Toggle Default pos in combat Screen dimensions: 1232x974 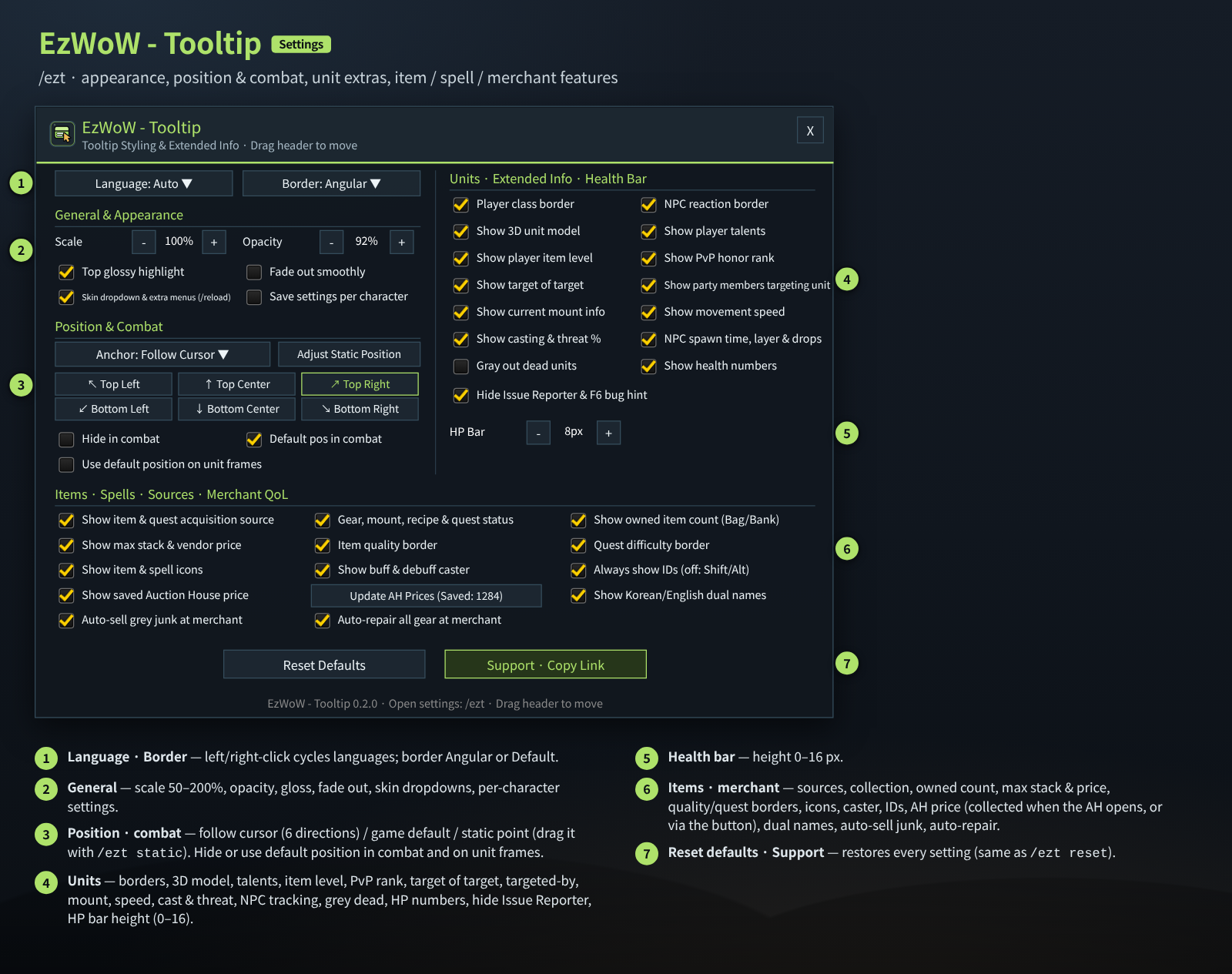(x=254, y=440)
